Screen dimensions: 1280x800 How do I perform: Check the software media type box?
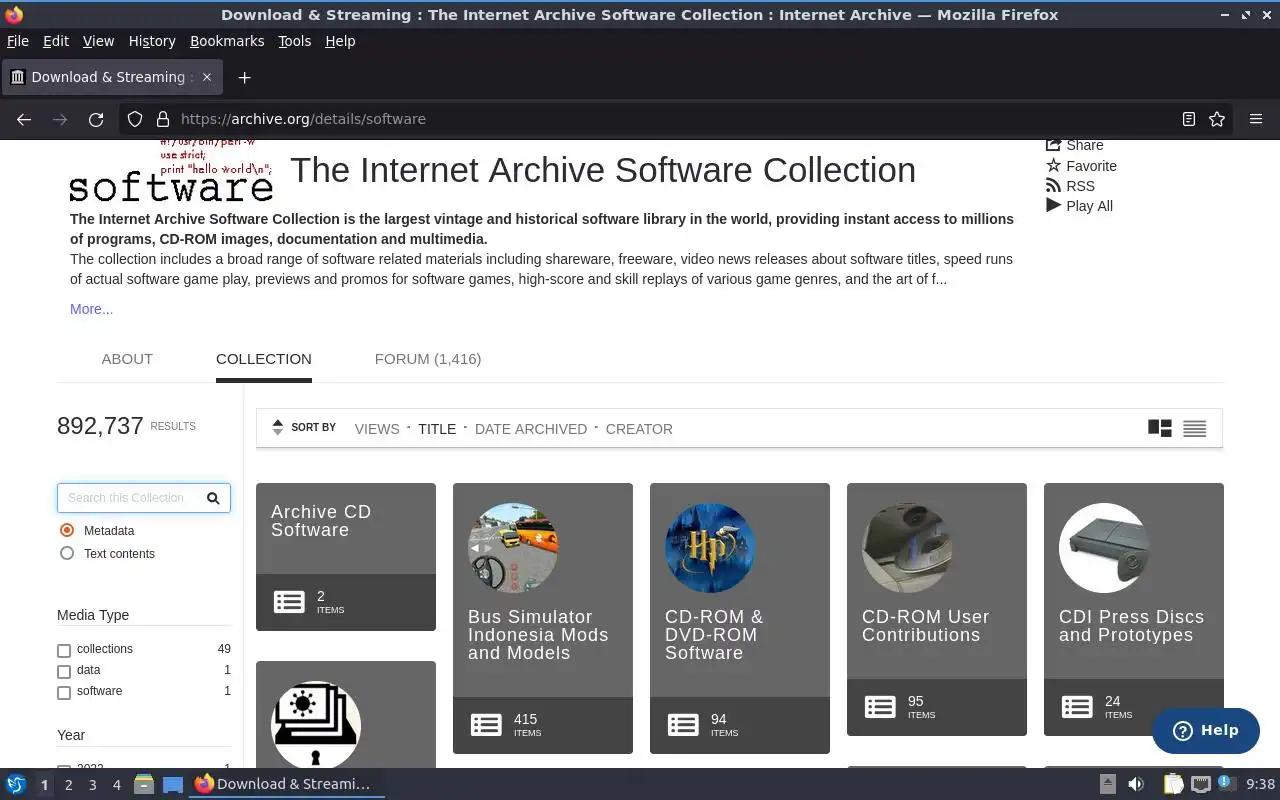(x=64, y=693)
